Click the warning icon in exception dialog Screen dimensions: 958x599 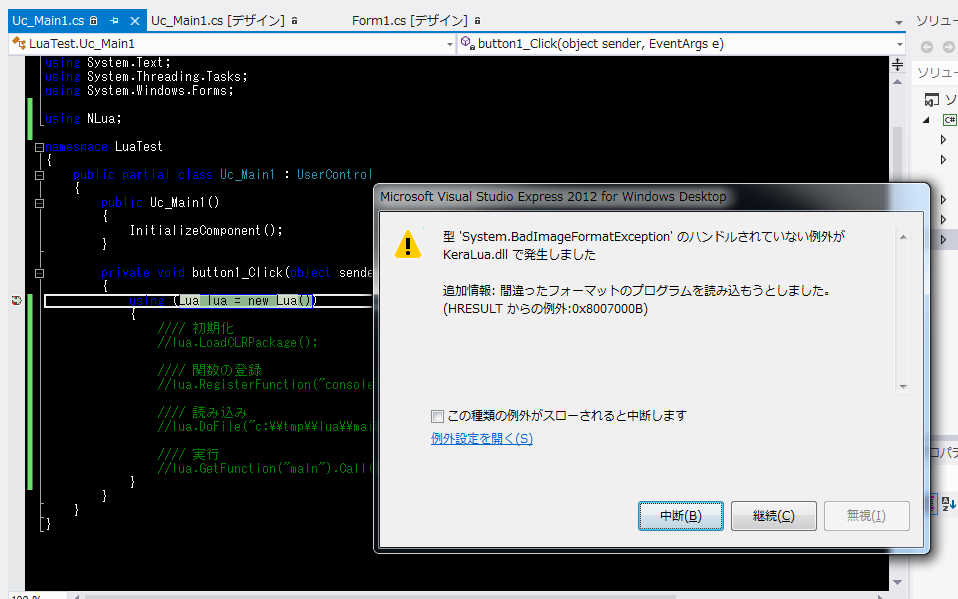click(x=408, y=244)
